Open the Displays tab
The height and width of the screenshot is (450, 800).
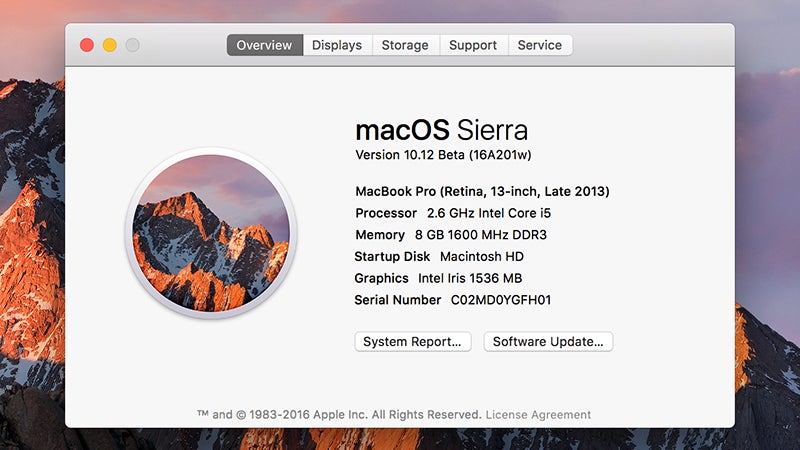point(337,45)
